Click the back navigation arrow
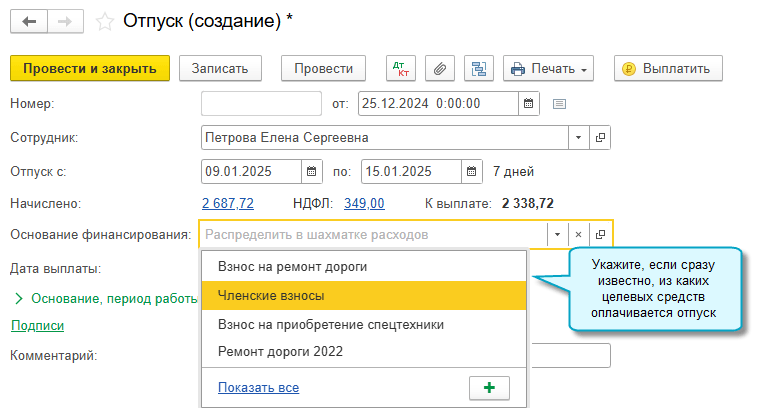This screenshot has width=765, height=408. [x=28, y=21]
